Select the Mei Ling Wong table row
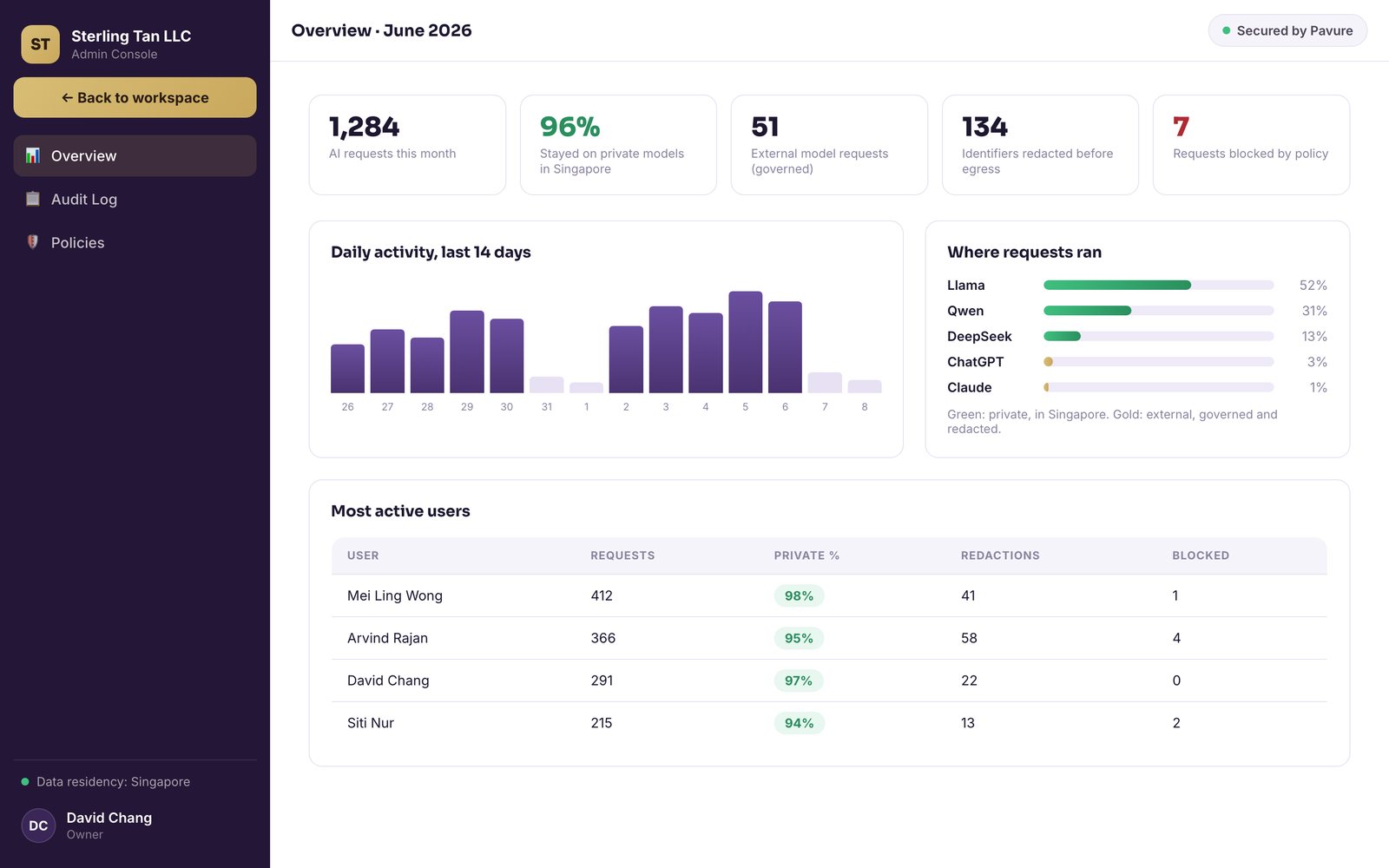Screen dimensions: 1389x868 [829, 595]
